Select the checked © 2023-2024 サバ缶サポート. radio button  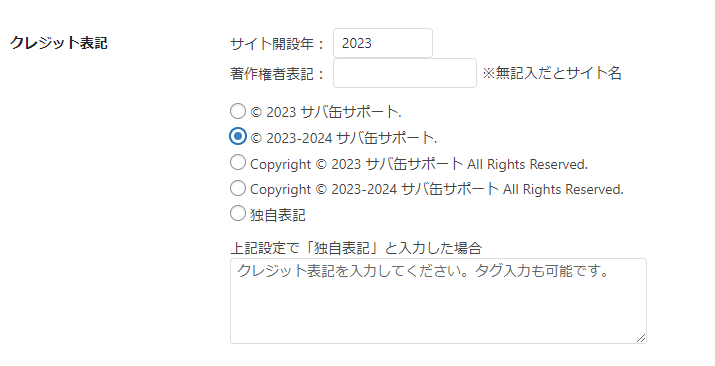(238, 136)
